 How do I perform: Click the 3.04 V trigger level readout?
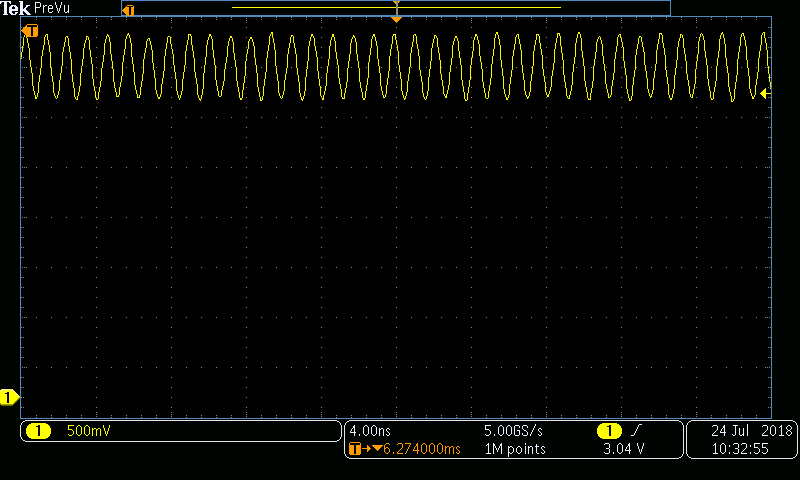coord(623,449)
